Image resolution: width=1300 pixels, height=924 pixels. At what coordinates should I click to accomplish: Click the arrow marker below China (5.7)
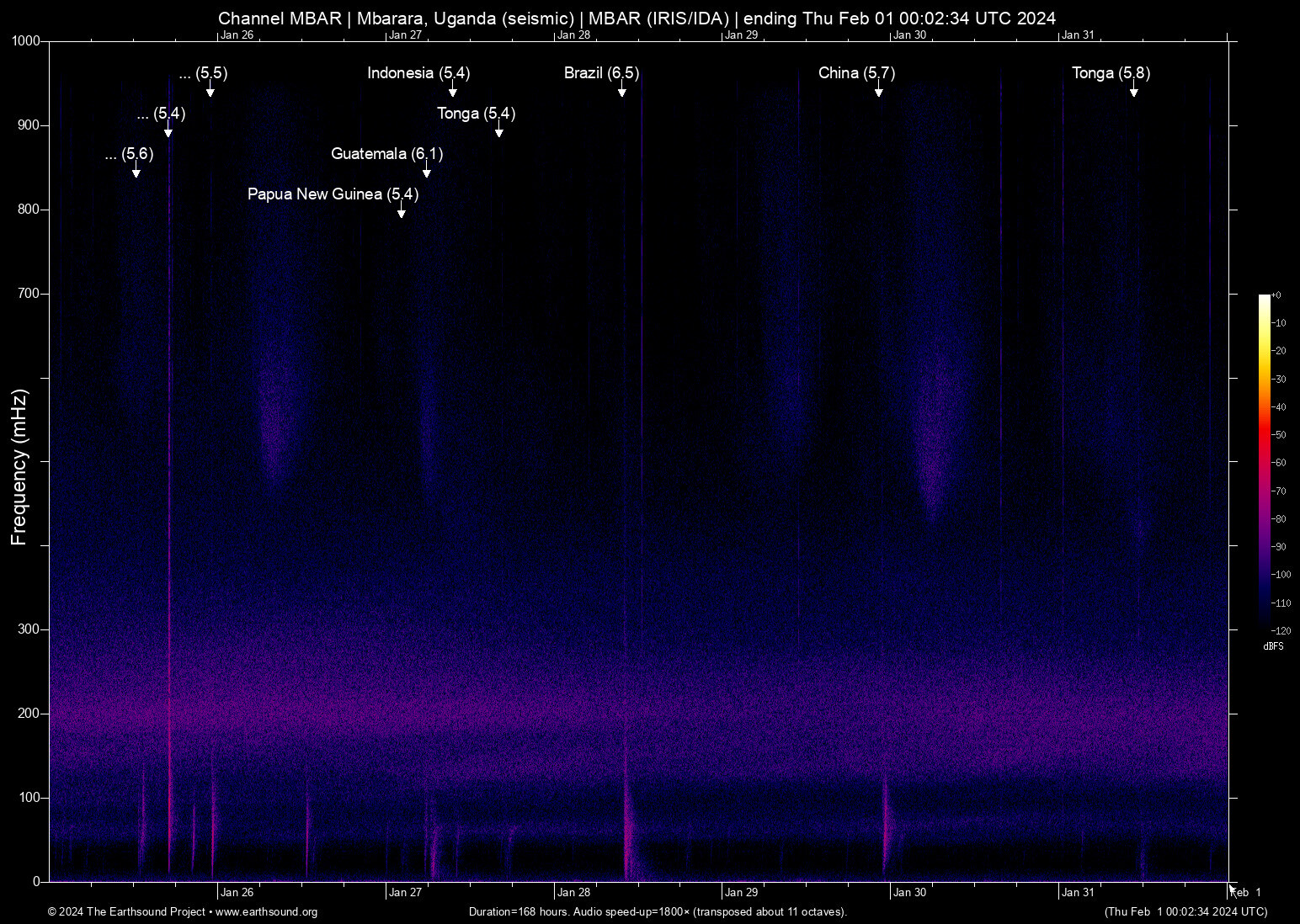click(x=878, y=91)
